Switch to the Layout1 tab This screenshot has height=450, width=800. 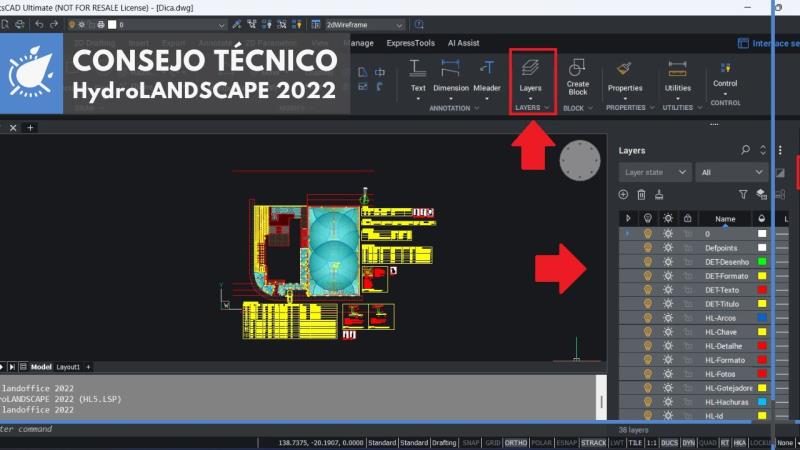coord(68,367)
